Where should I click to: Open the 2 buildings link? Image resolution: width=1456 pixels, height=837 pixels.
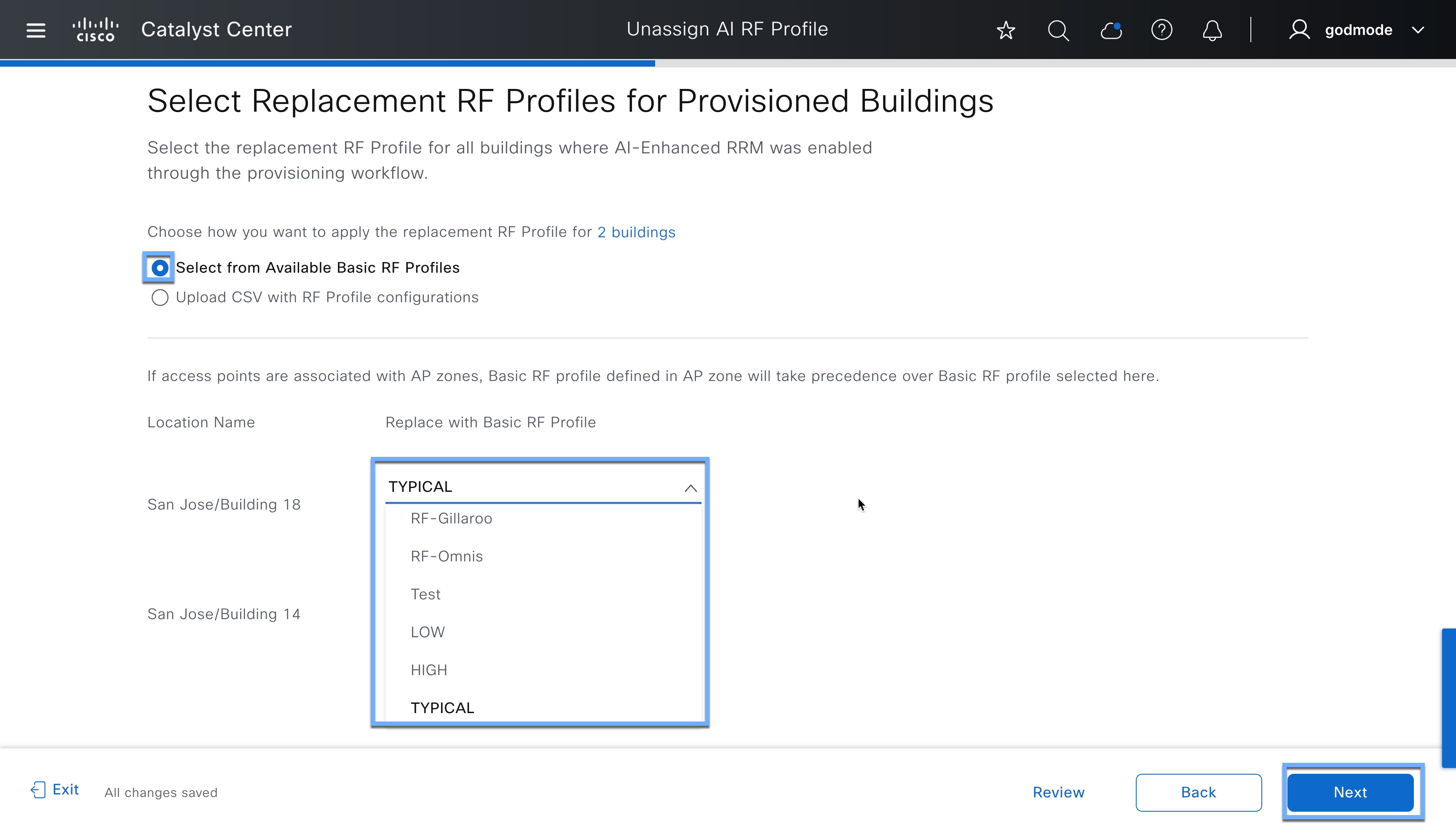(636, 232)
